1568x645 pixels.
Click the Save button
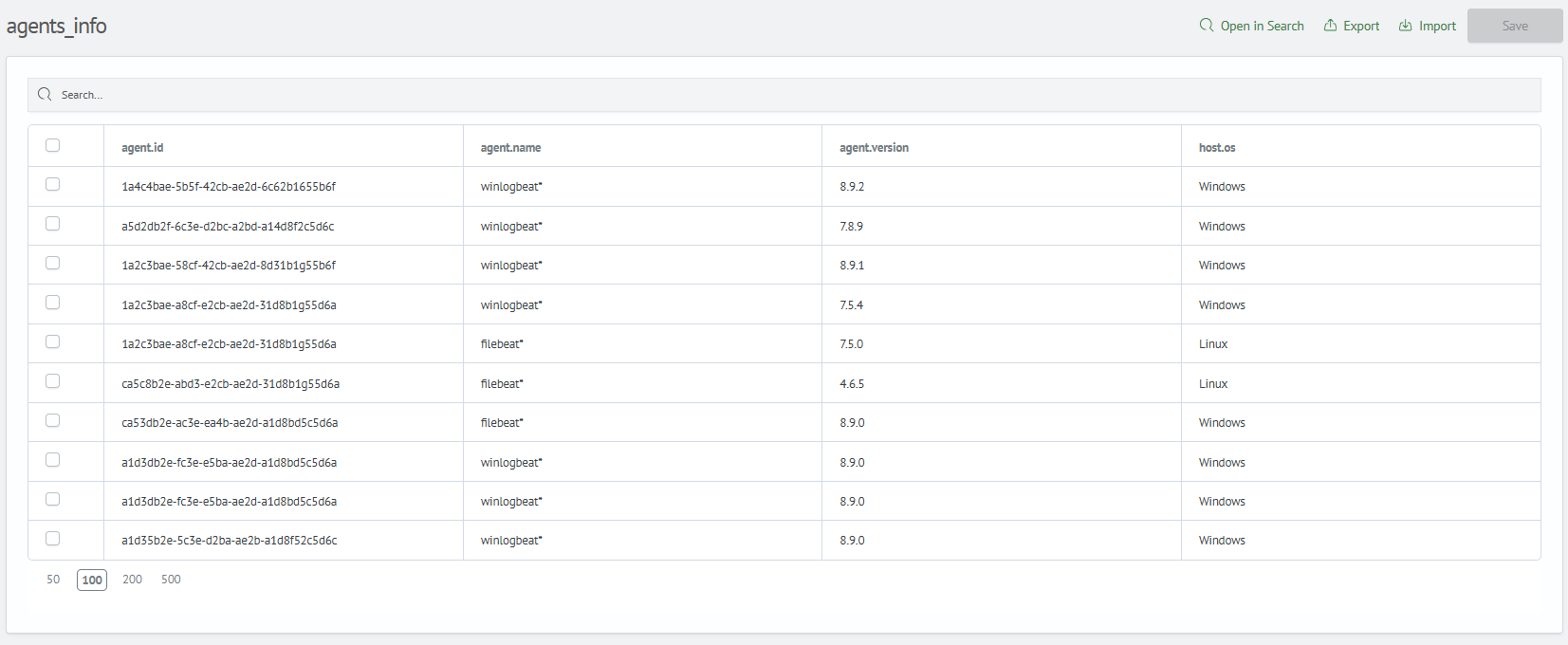(x=1515, y=26)
